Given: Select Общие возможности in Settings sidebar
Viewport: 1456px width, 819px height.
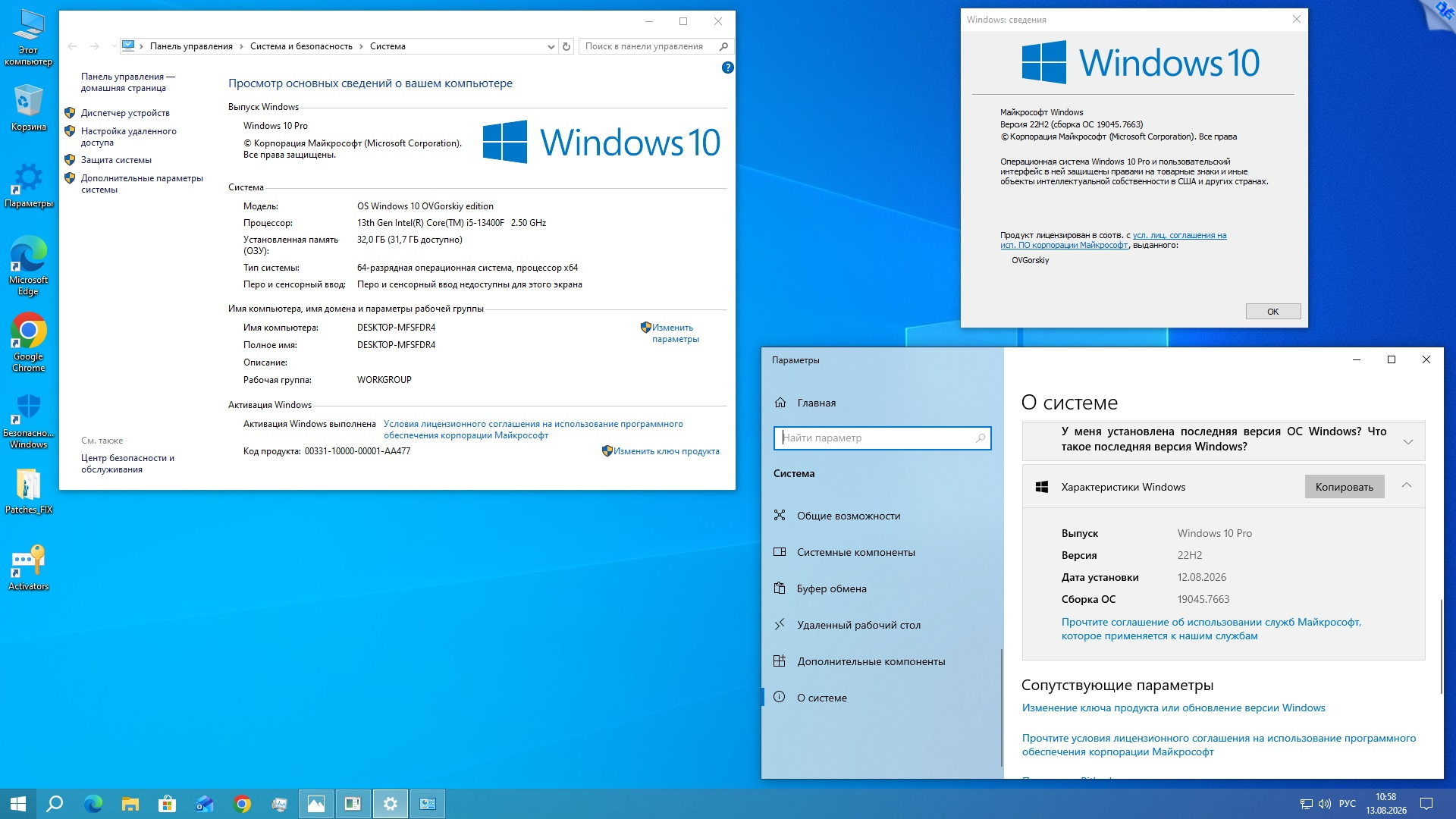Looking at the screenshot, I should coord(849,516).
